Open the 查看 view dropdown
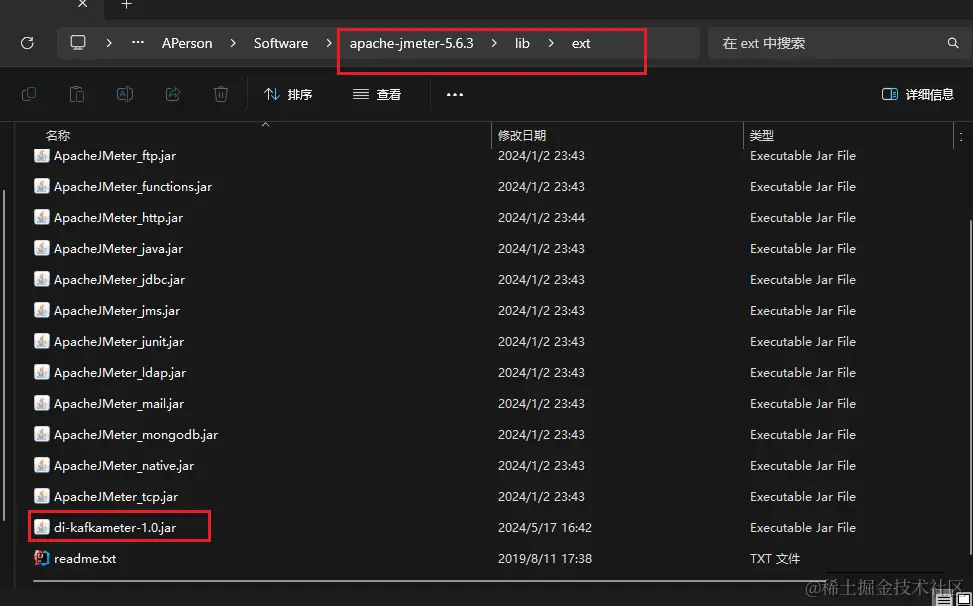 pos(377,94)
